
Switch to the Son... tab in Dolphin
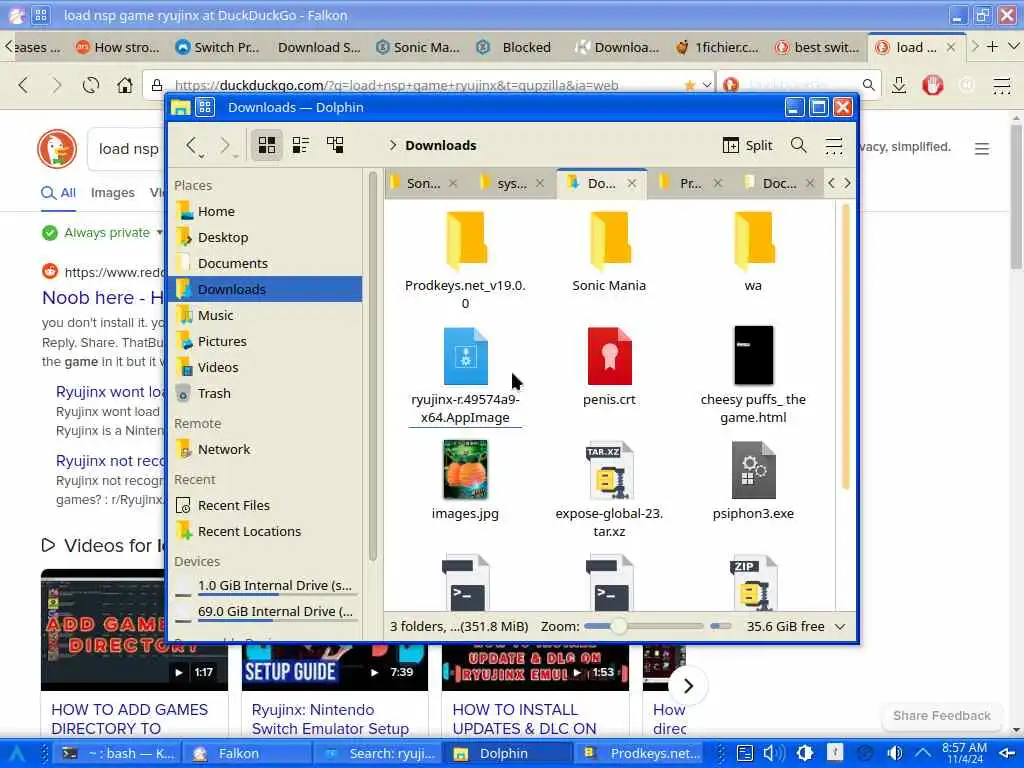[x=423, y=184]
